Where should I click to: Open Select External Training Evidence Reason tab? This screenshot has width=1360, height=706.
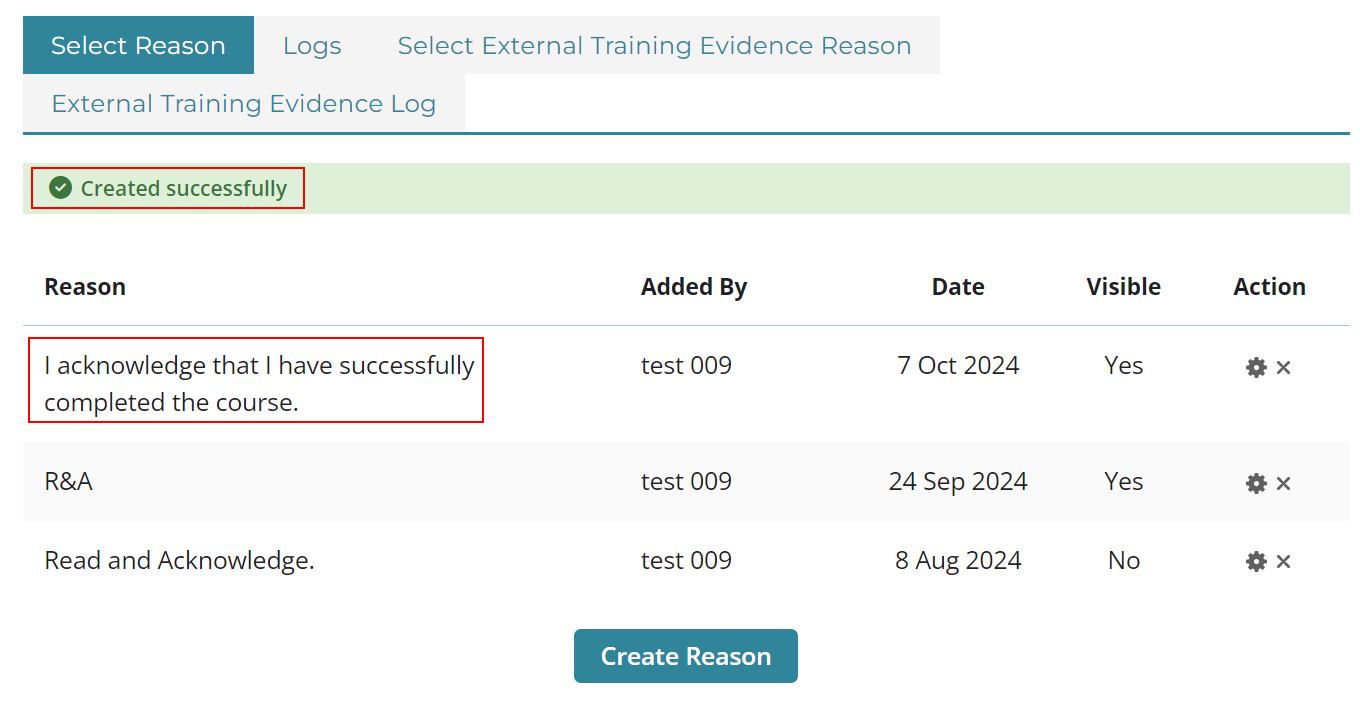tap(654, 45)
